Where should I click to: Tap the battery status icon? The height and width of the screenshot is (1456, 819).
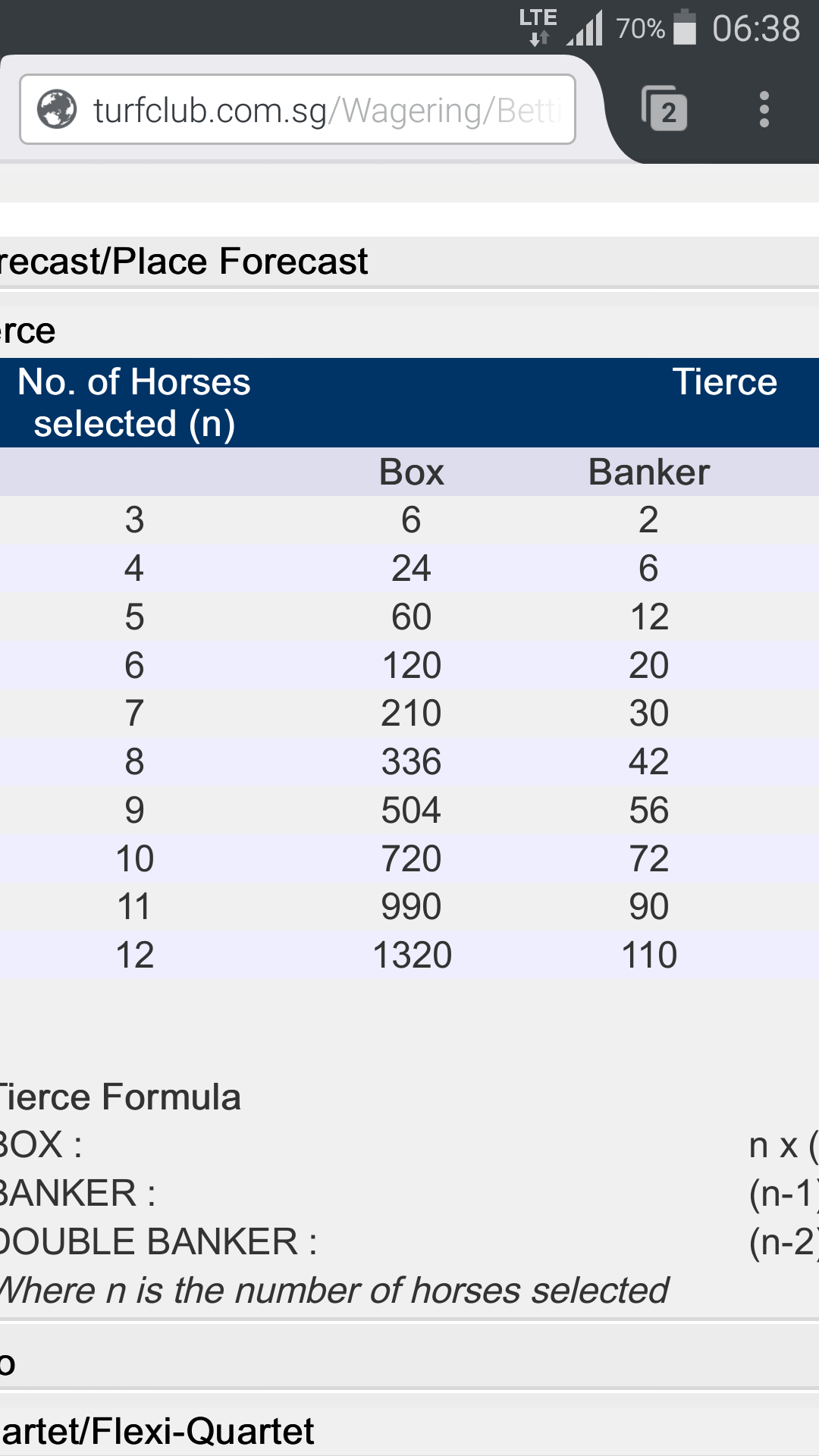pos(685,27)
